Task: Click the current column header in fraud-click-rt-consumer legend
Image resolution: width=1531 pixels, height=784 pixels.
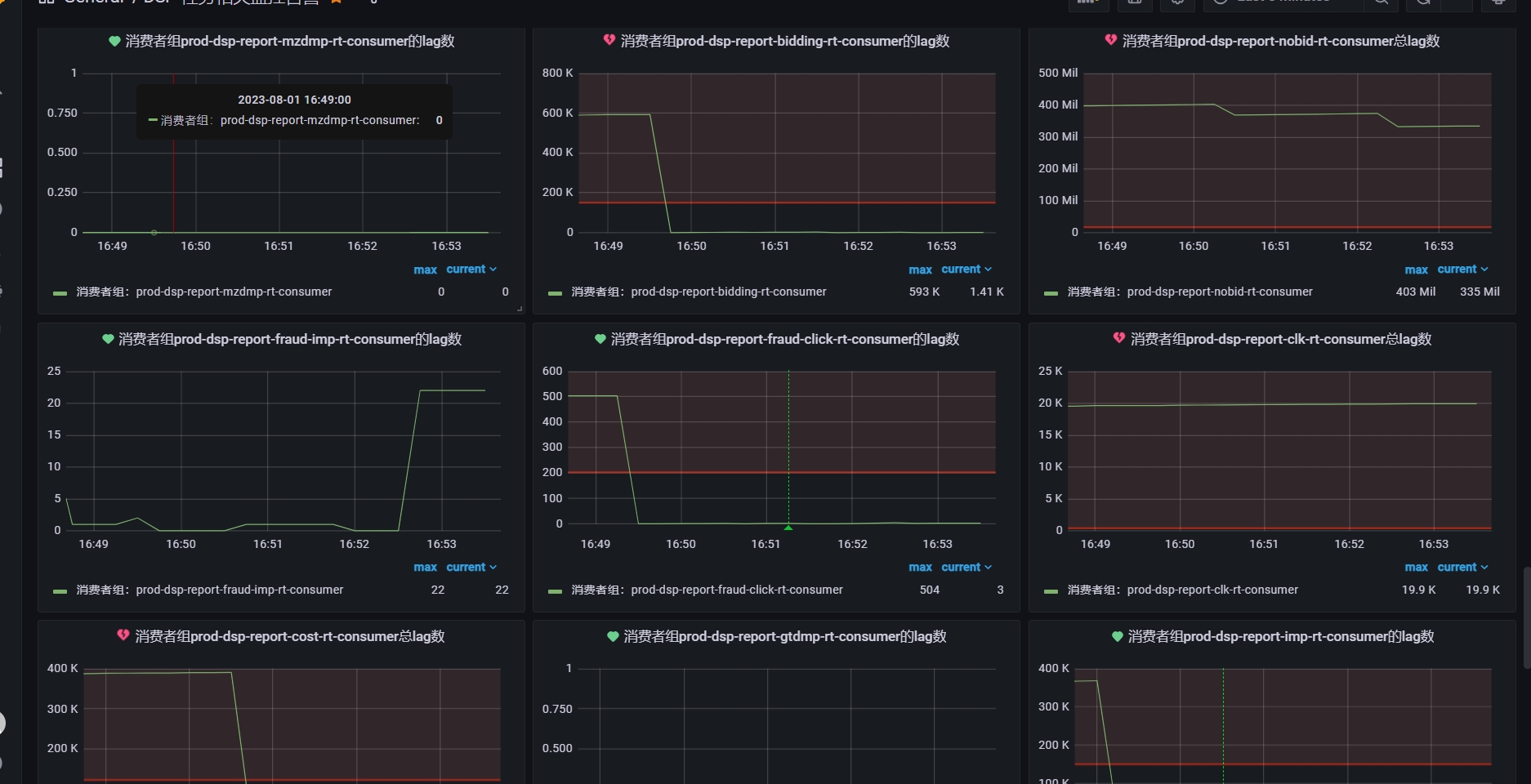Action: [x=966, y=567]
